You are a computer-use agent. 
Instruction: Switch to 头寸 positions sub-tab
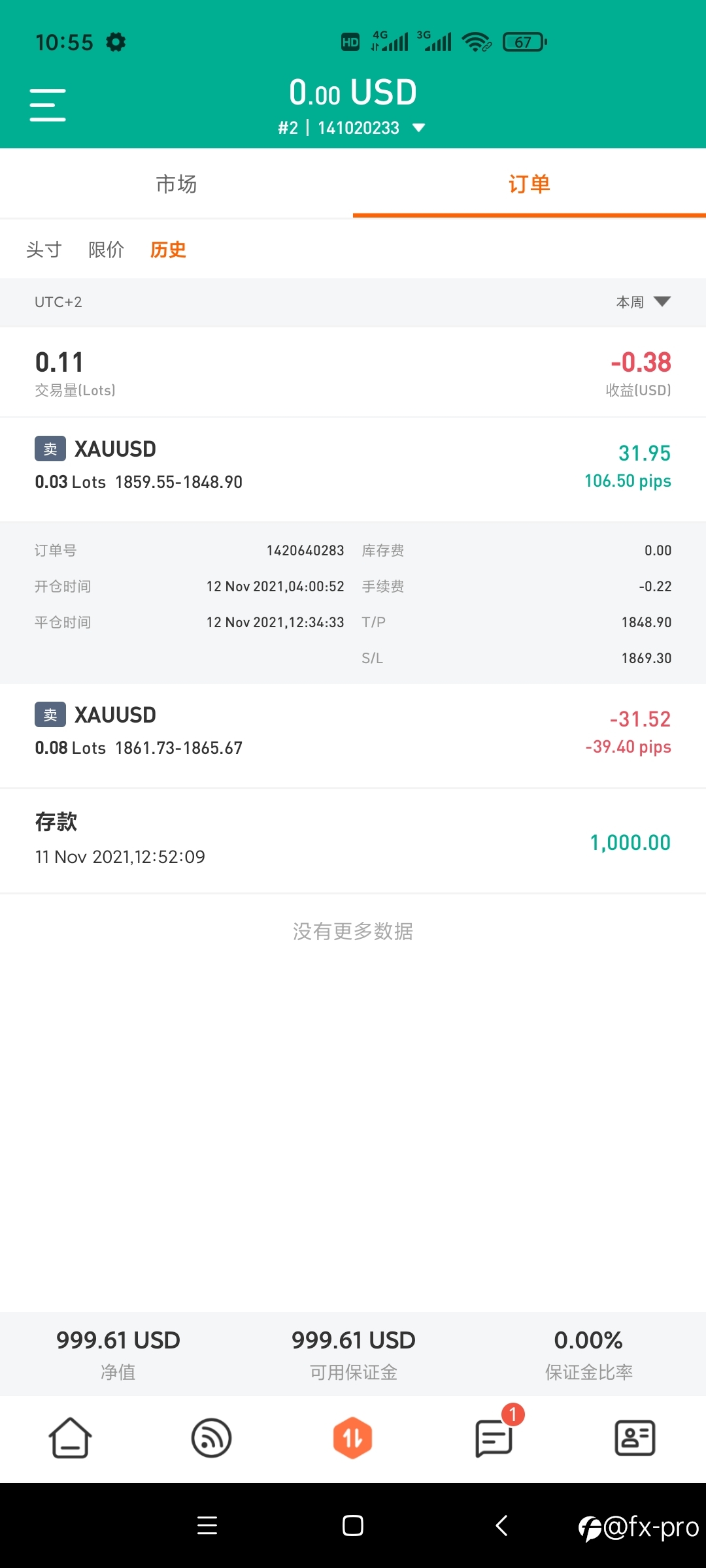[x=44, y=250]
